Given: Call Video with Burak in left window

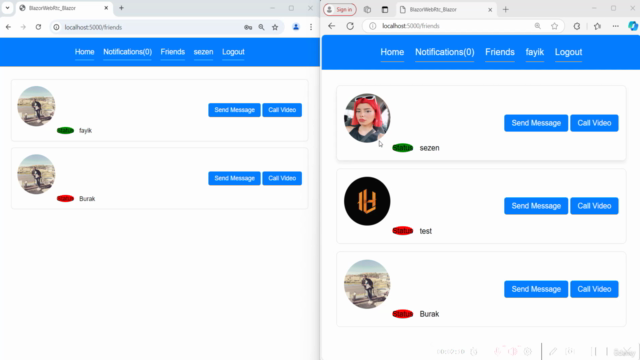Looking at the screenshot, I should pyautogui.click(x=282, y=178).
